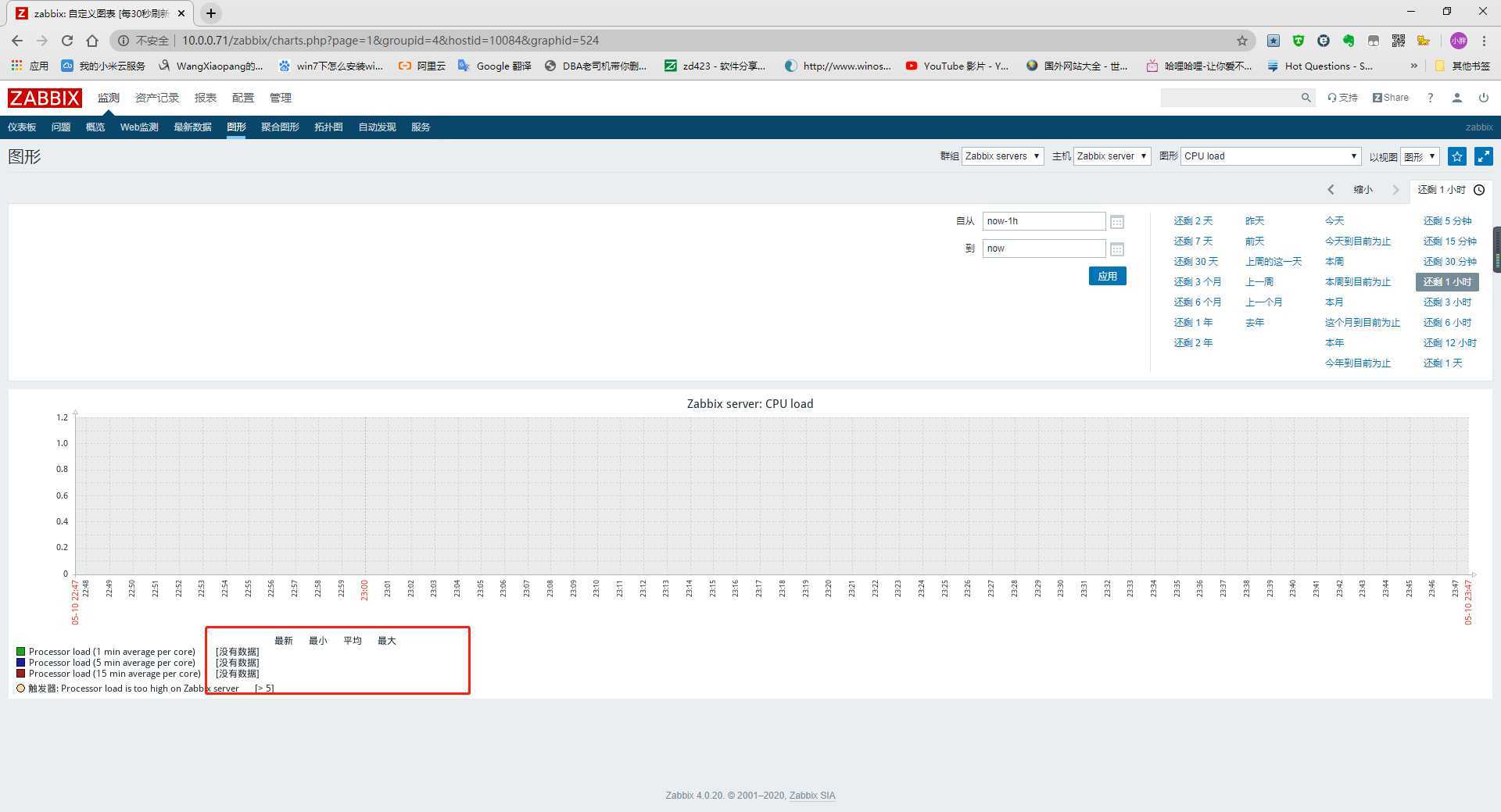Reload the browser page
1501x812 pixels.
coord(67,41)
